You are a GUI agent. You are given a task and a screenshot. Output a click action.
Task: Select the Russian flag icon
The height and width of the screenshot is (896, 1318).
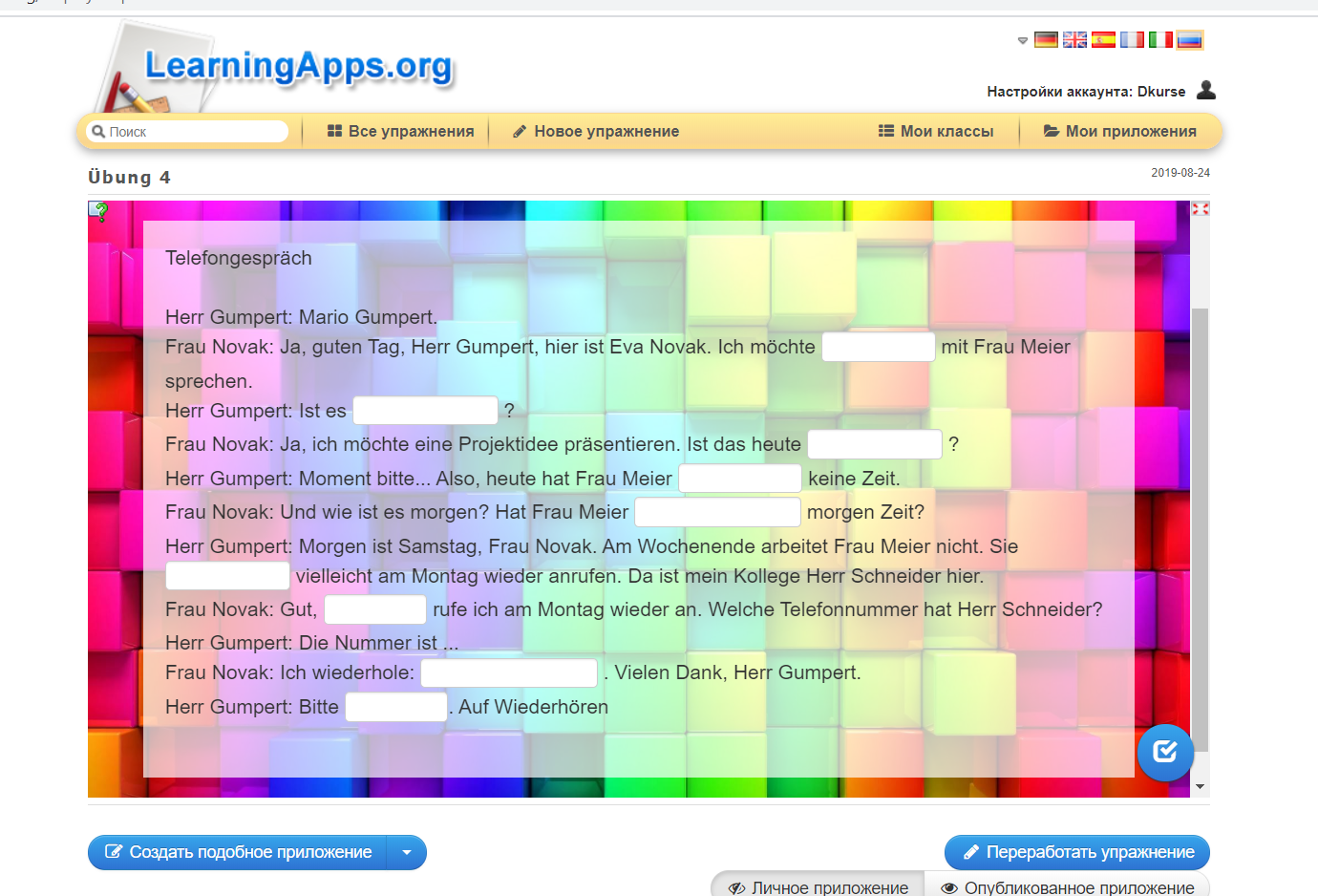(x=1189, y=40)
